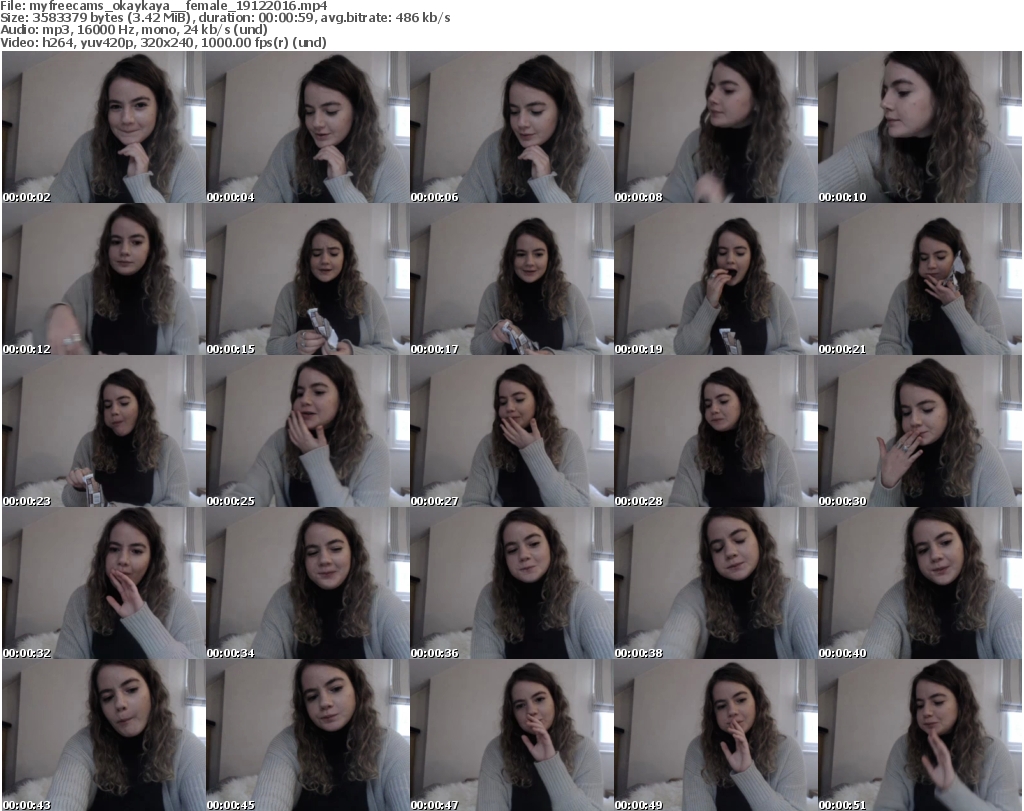This screenshot has width=1024, height=811.
Task: Select the 00:00:12 thumbnail
Action: coord(103,280)
